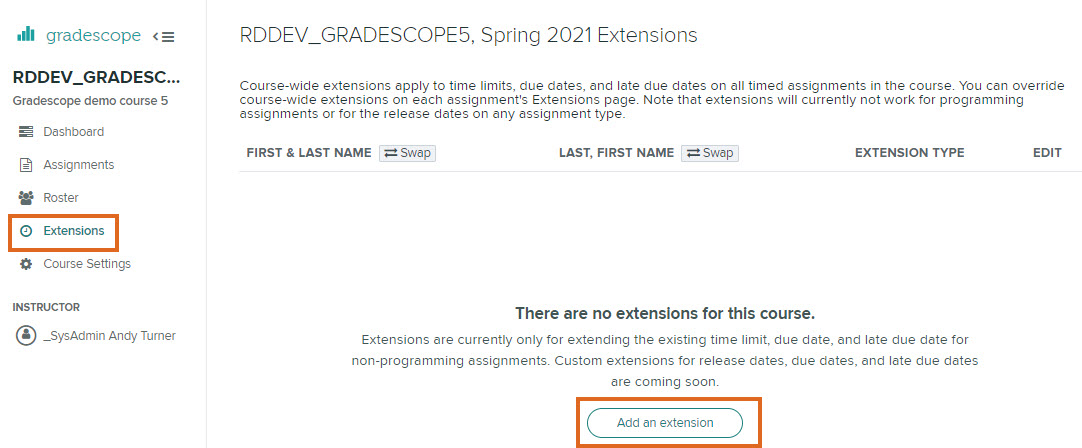
Task: Go to the Assignments sidebar item
Action: [x=79, y=165]
